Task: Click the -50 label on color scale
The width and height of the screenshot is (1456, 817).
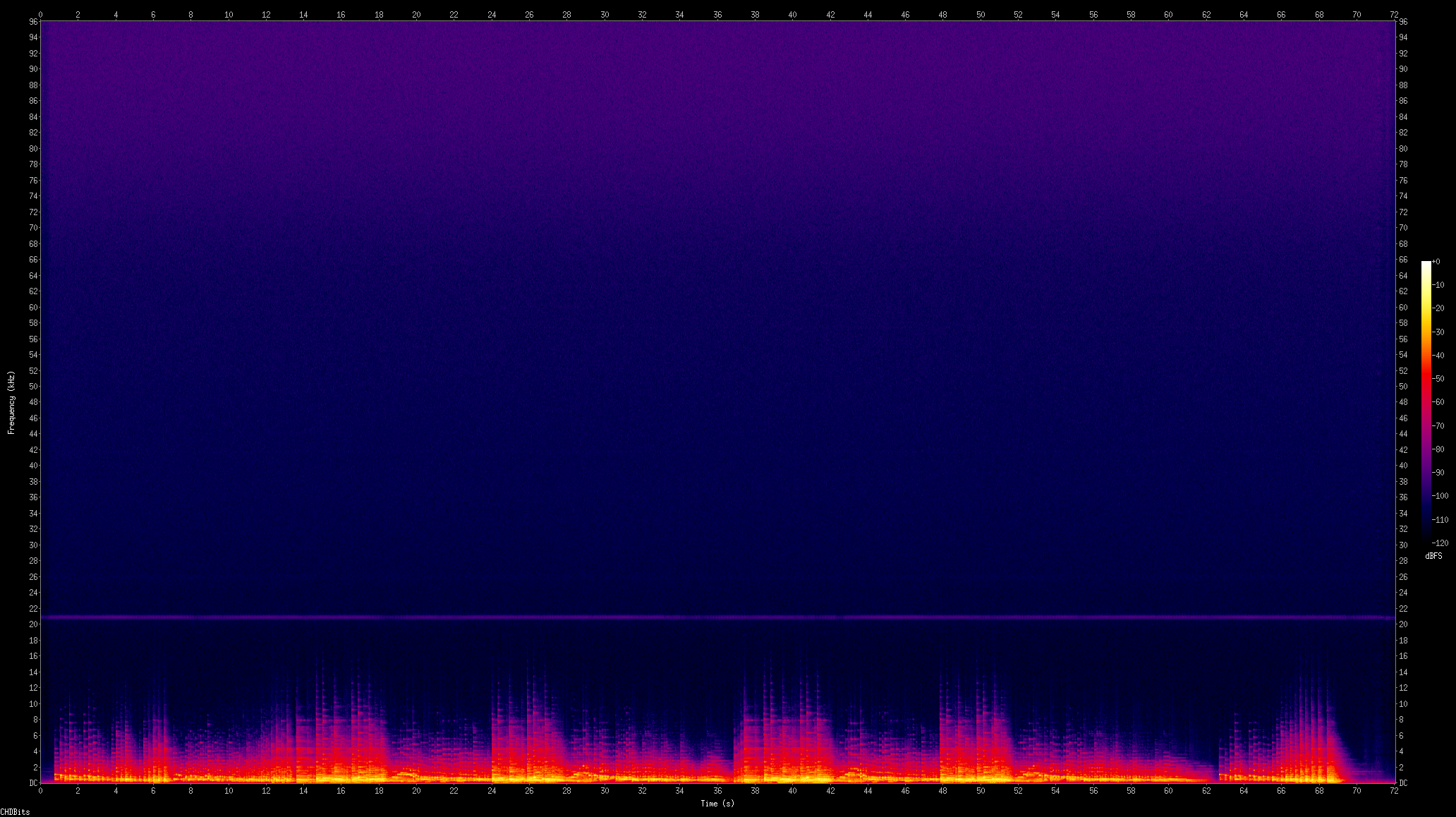Action: pyautogui.click(x=1439, y=379)
